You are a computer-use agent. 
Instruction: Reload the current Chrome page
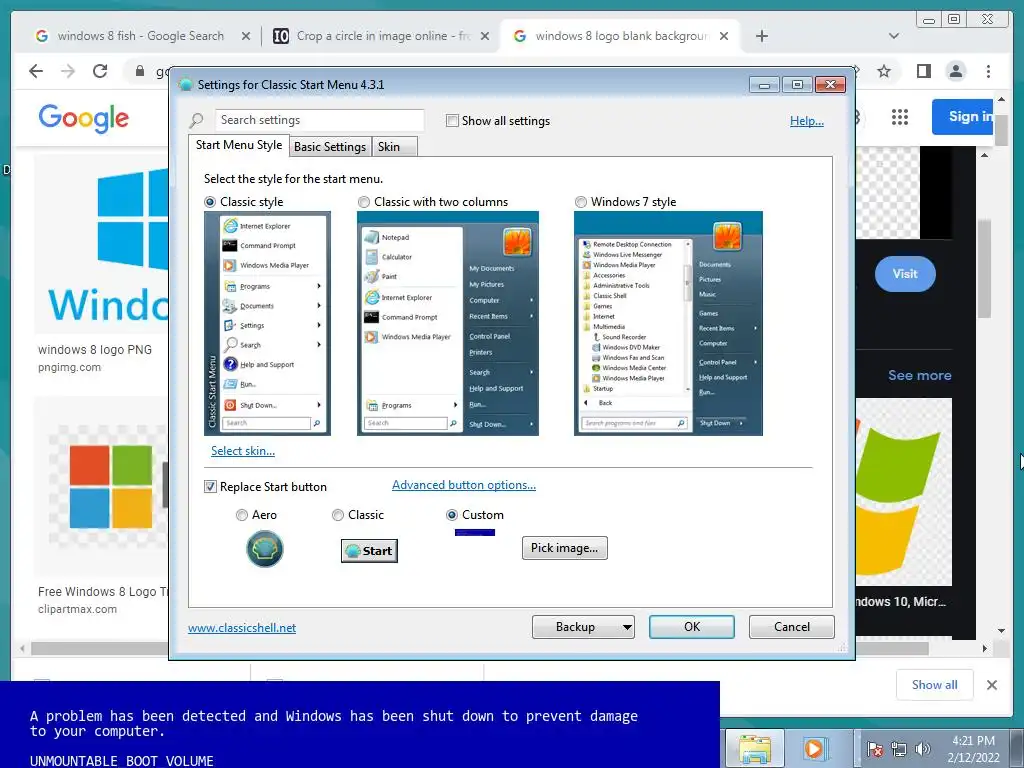point(100,71)
